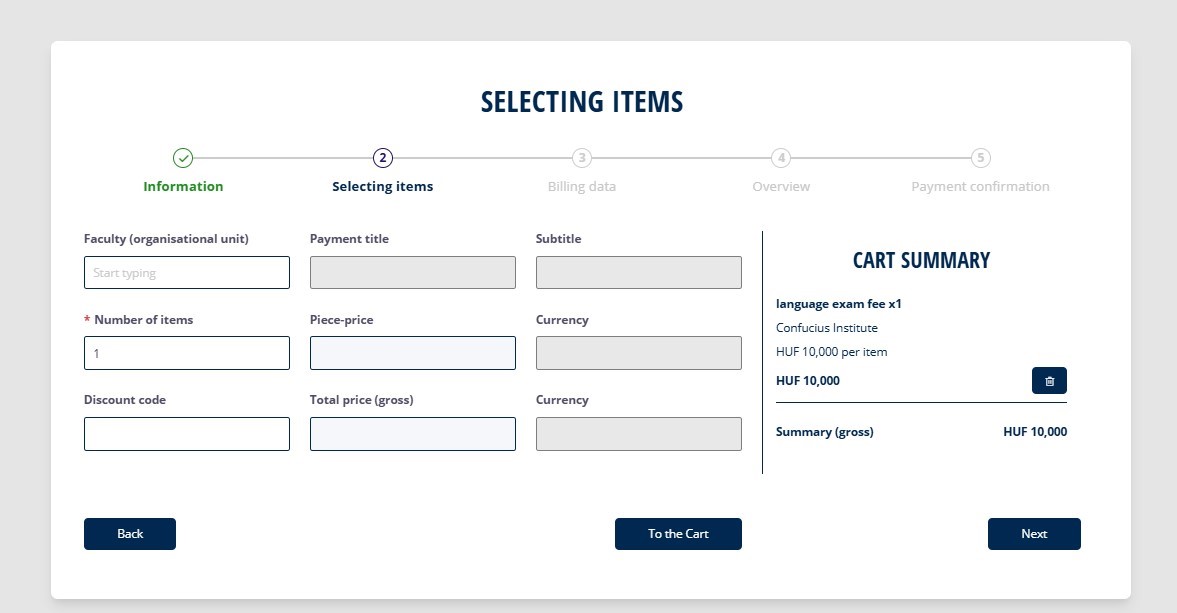
Task: Select the Payment confirmation step label
Action: coord(980,187)
